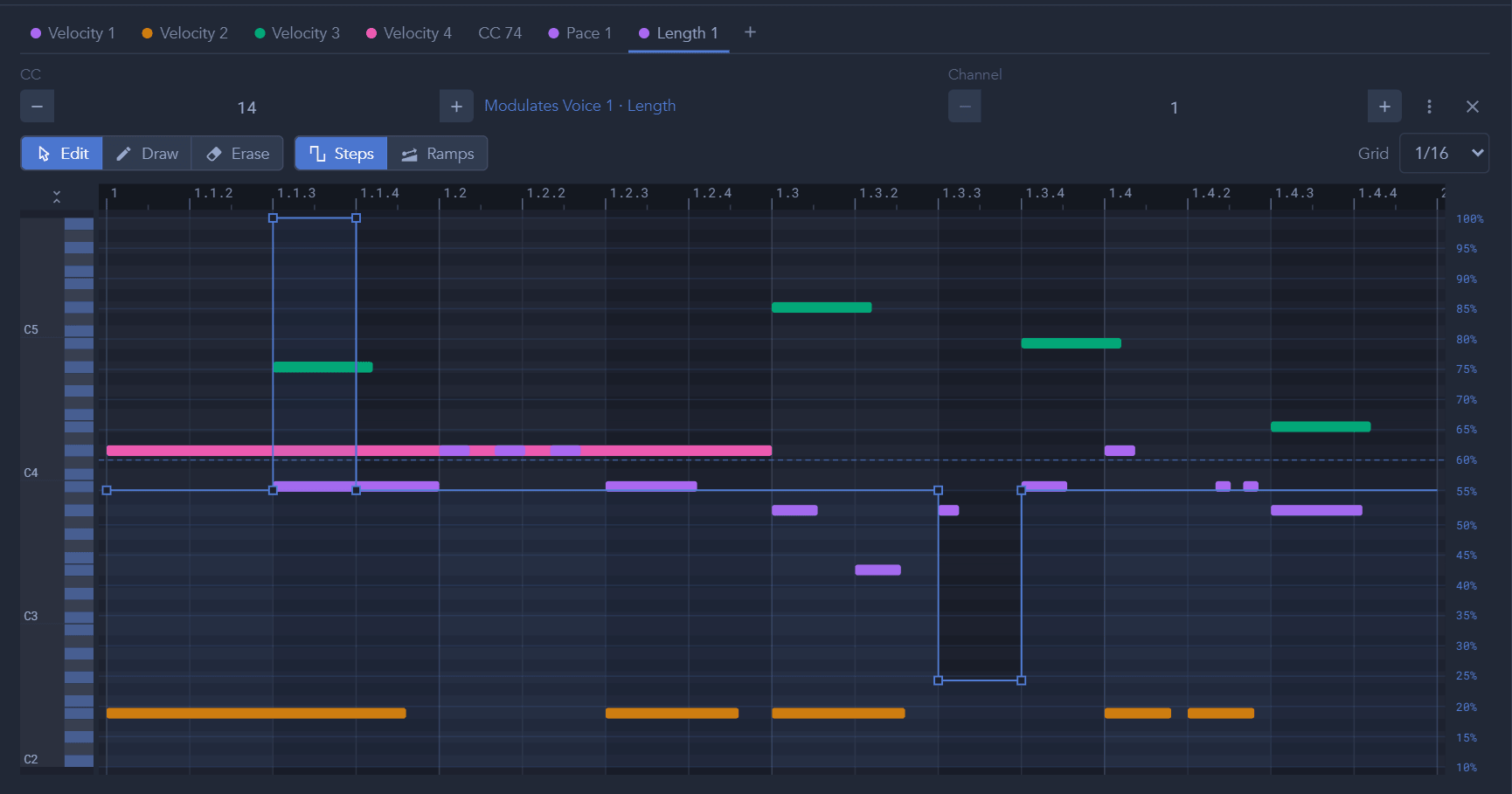Viewport: 1512px width, 794px height.
Task: Enable Steps mode
Action: pos(342,154)
